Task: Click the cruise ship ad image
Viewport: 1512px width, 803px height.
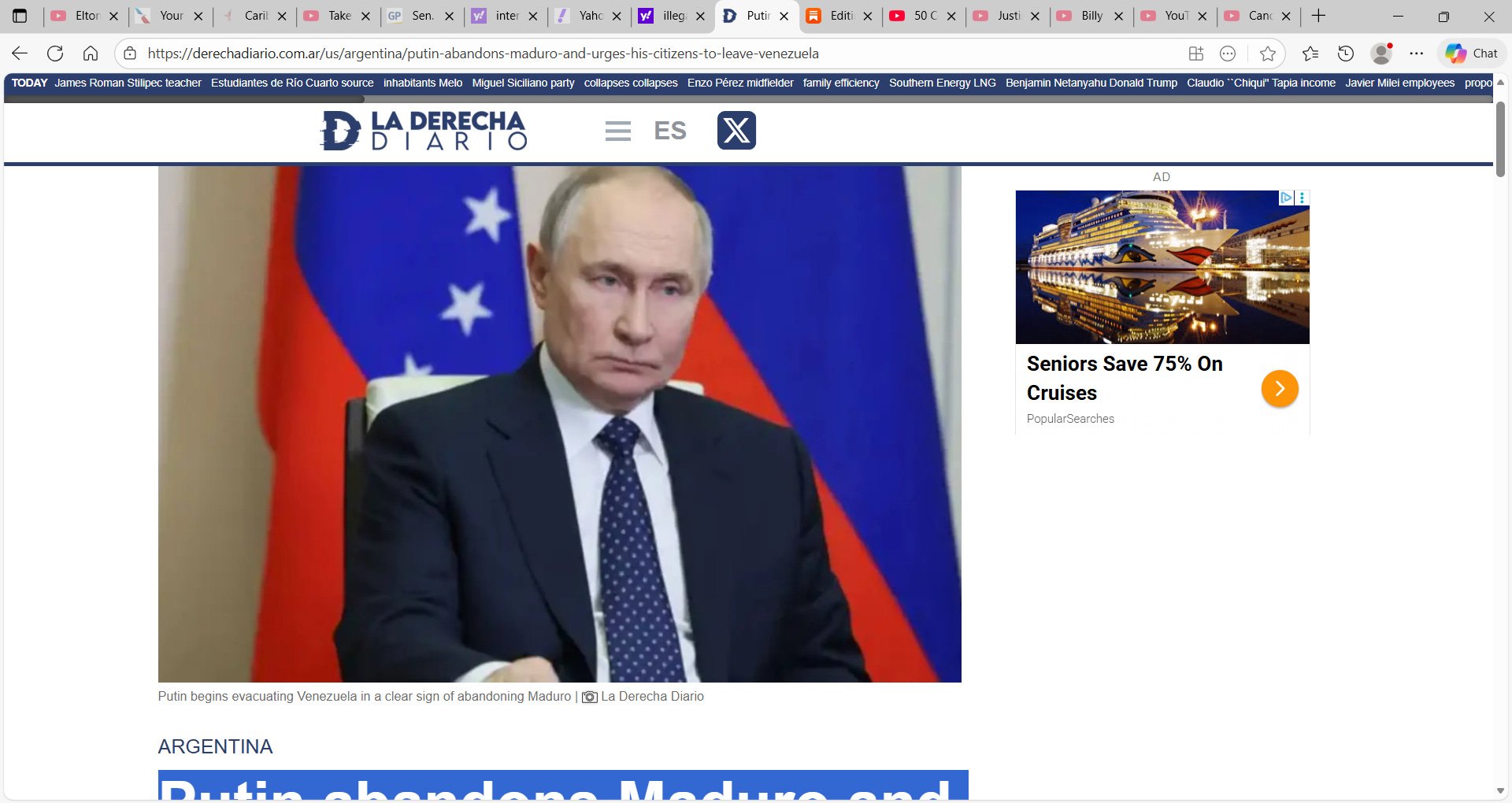Action: tap(1162, 267)
